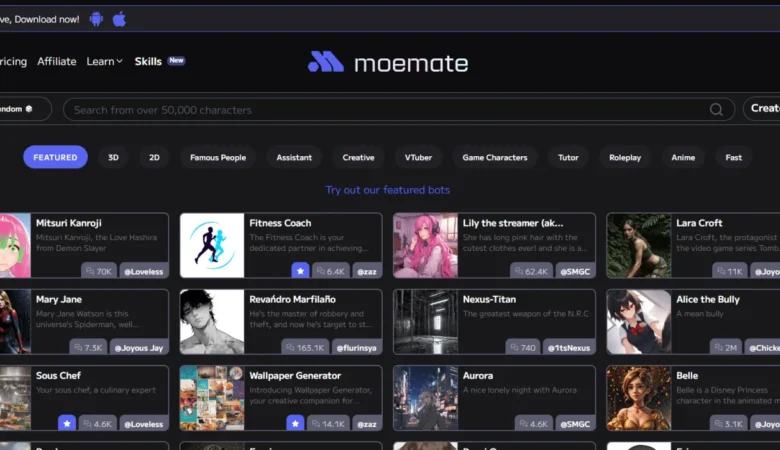
Task: Open the @1tsNexus creator profile
Action: (x=569, y=348)
